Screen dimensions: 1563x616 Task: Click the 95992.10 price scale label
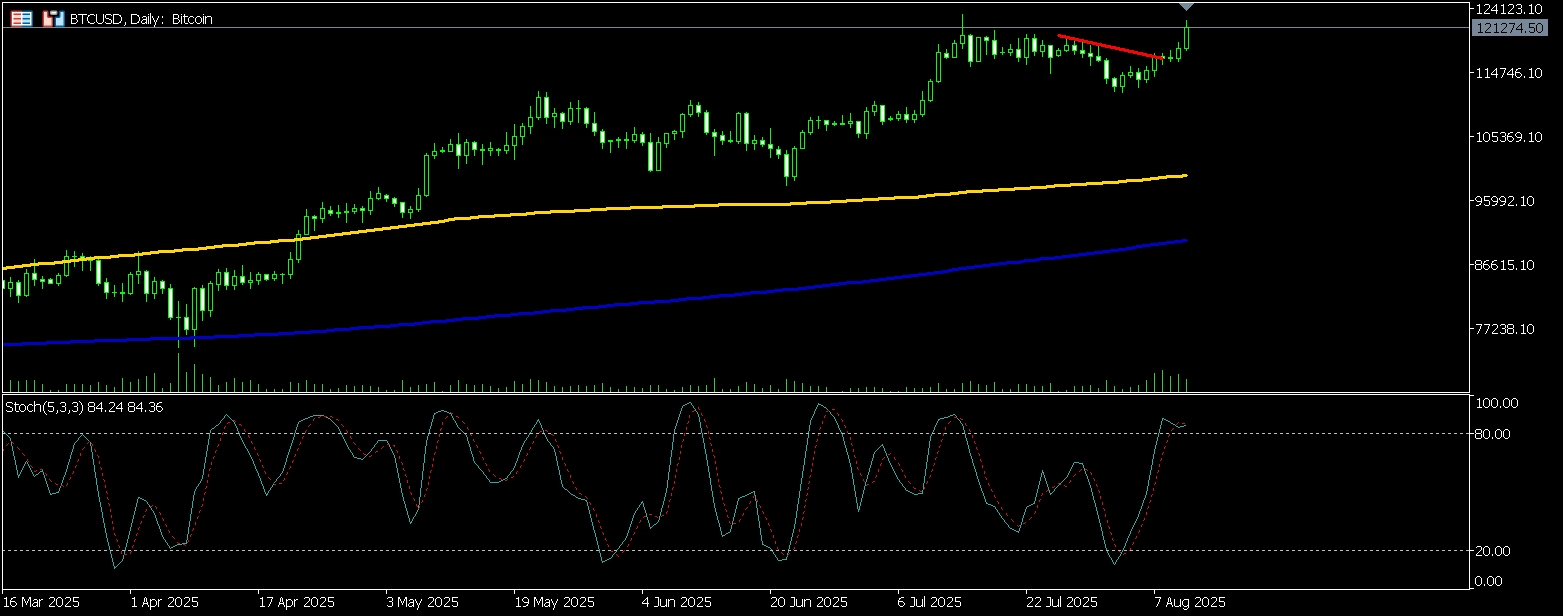pyautogui.click(x=1508, y=201)
